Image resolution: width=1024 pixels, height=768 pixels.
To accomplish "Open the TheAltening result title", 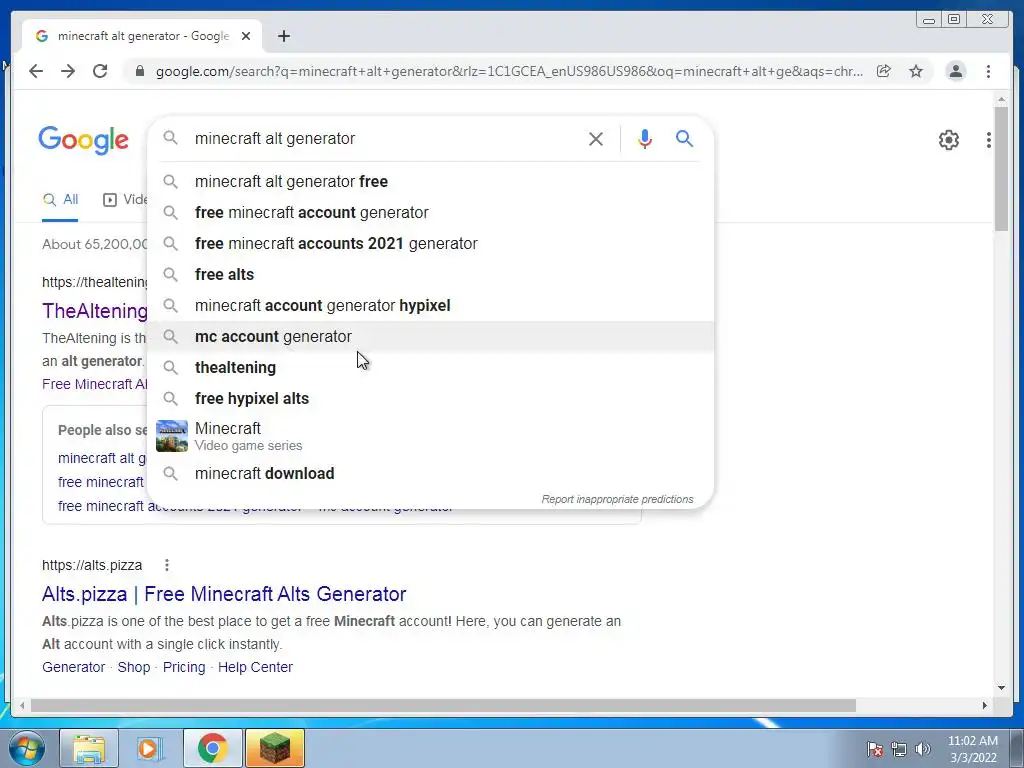I will [95, 311].
